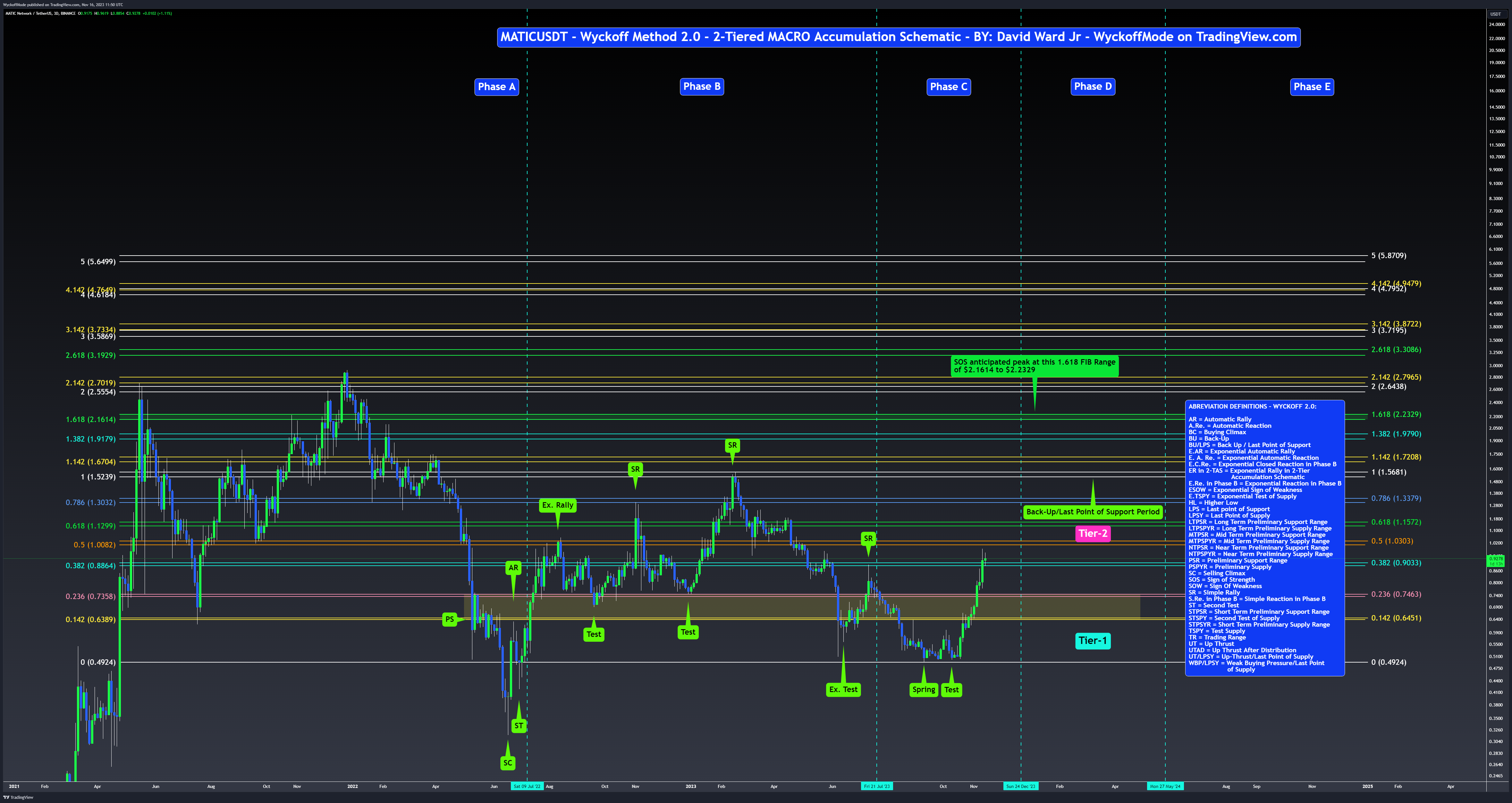Click the 2.142 (2.7019) Fibonacci label
The height and width of the screenshot is (803, 1512).
point(91,383)
